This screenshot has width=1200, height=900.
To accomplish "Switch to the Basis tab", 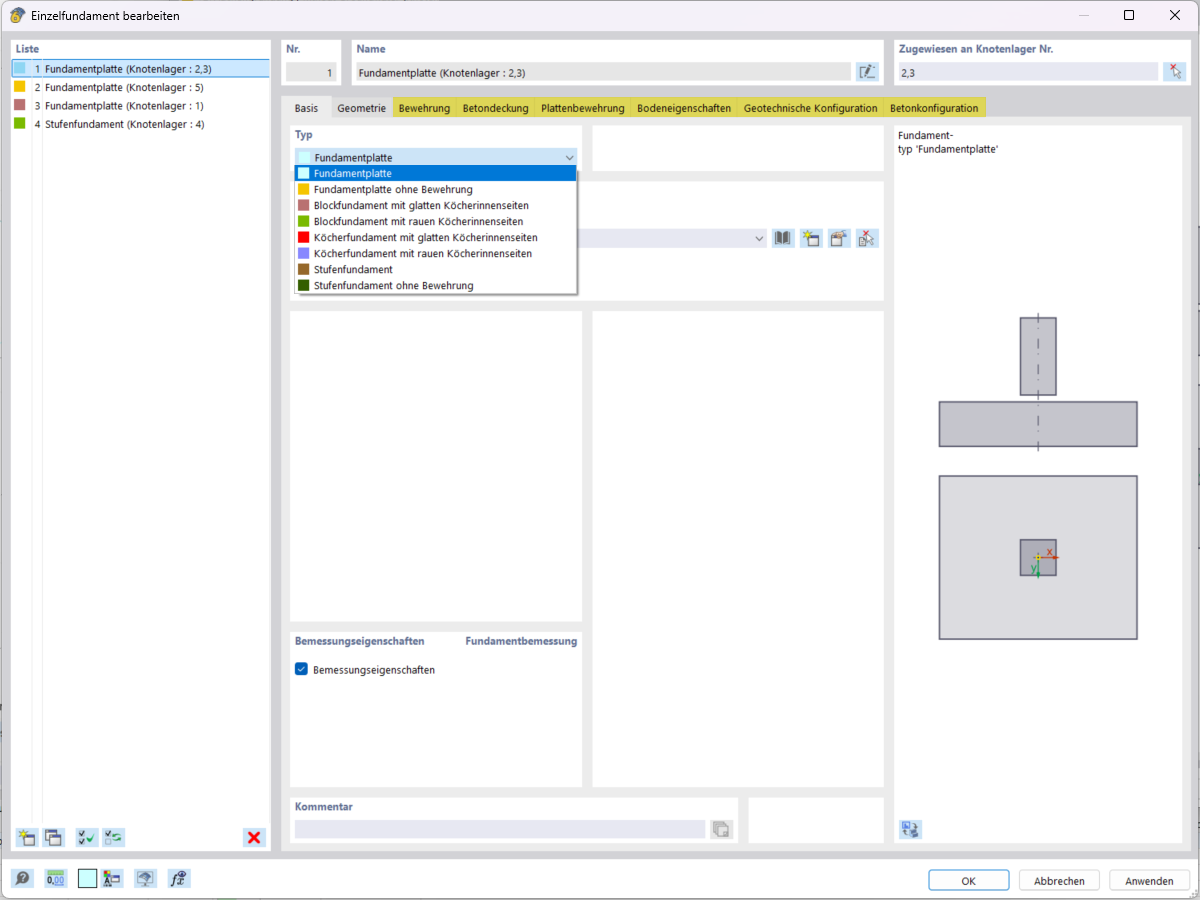I will (306, 108).
